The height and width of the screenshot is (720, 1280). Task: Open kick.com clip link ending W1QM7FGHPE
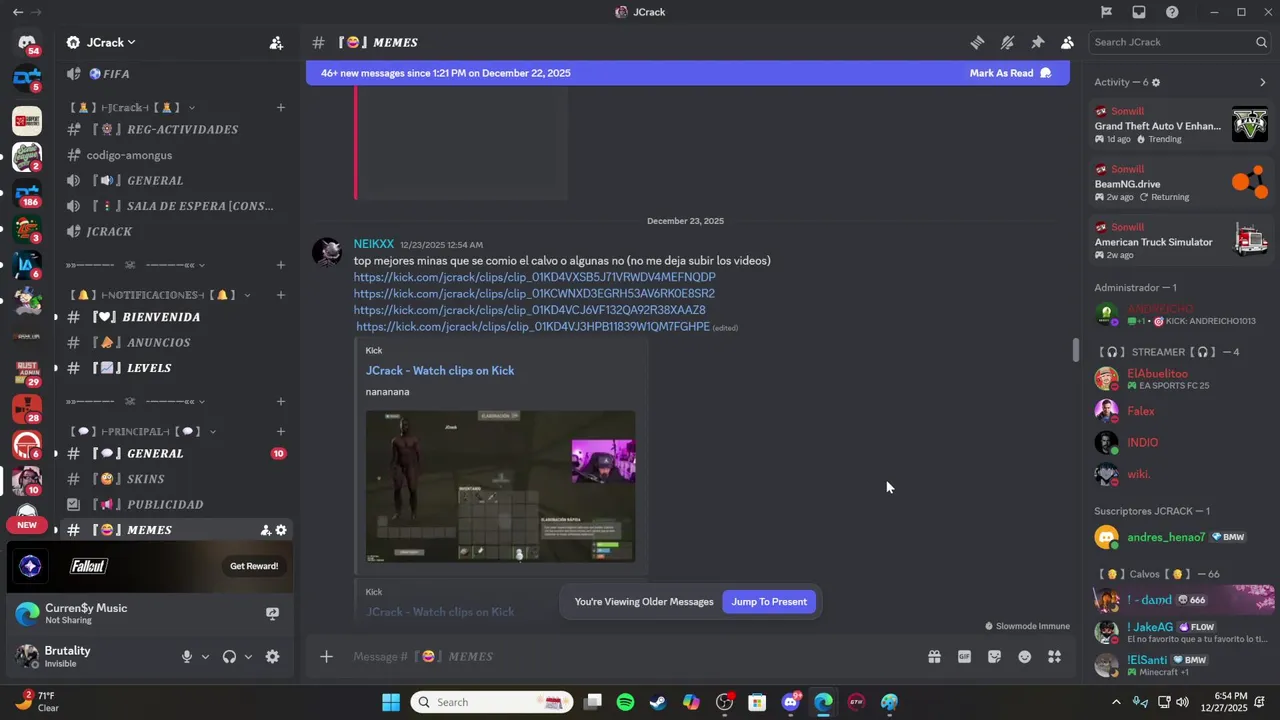[x=533, y=327]
